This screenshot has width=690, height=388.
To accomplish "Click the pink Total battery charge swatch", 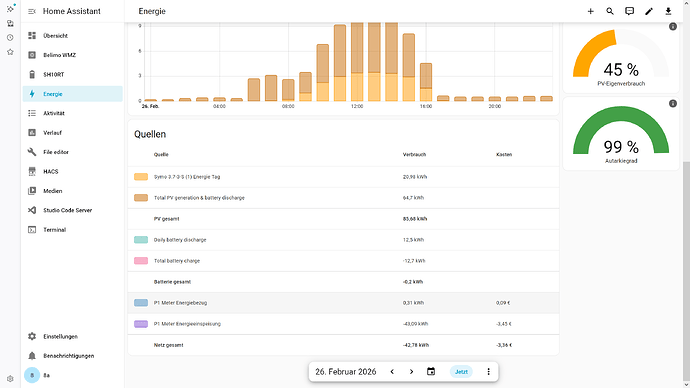I will point(141,261).
